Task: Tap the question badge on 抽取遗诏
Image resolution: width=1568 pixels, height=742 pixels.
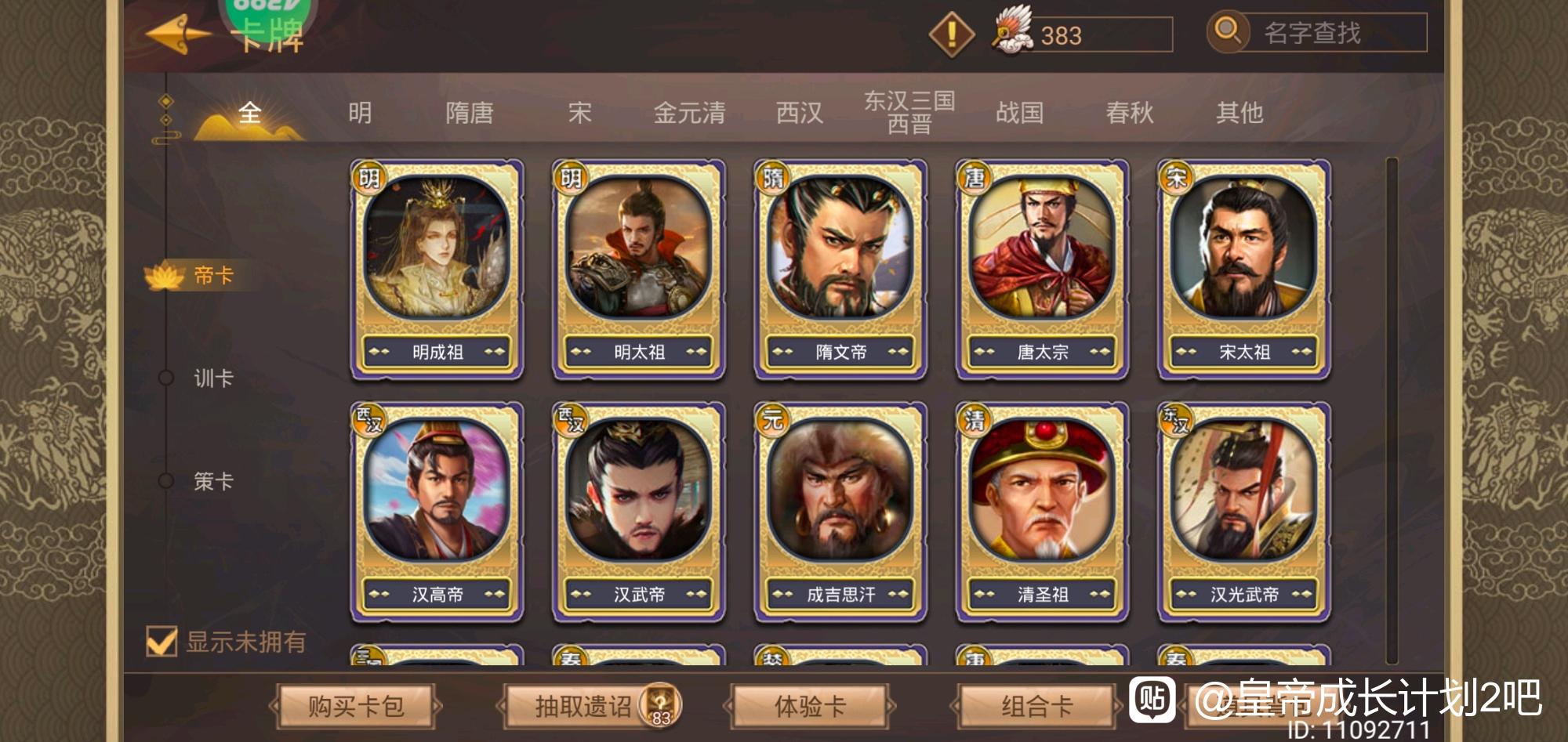Action: click(x=661, y=704)
